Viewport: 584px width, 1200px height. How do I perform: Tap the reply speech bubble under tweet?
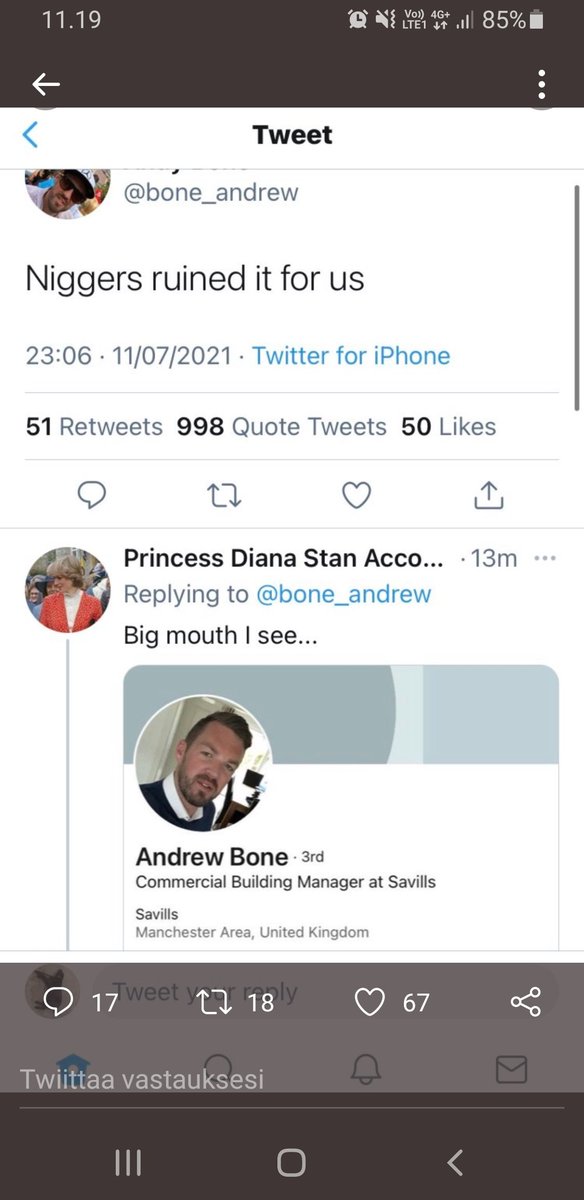(x=91, y=494)
